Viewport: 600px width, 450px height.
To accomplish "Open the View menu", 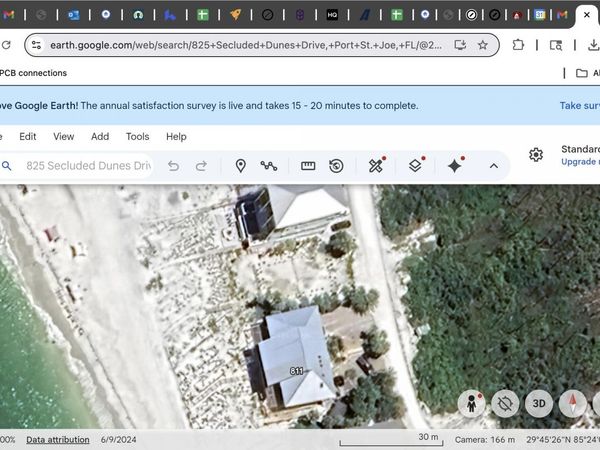I will point(64,137).
